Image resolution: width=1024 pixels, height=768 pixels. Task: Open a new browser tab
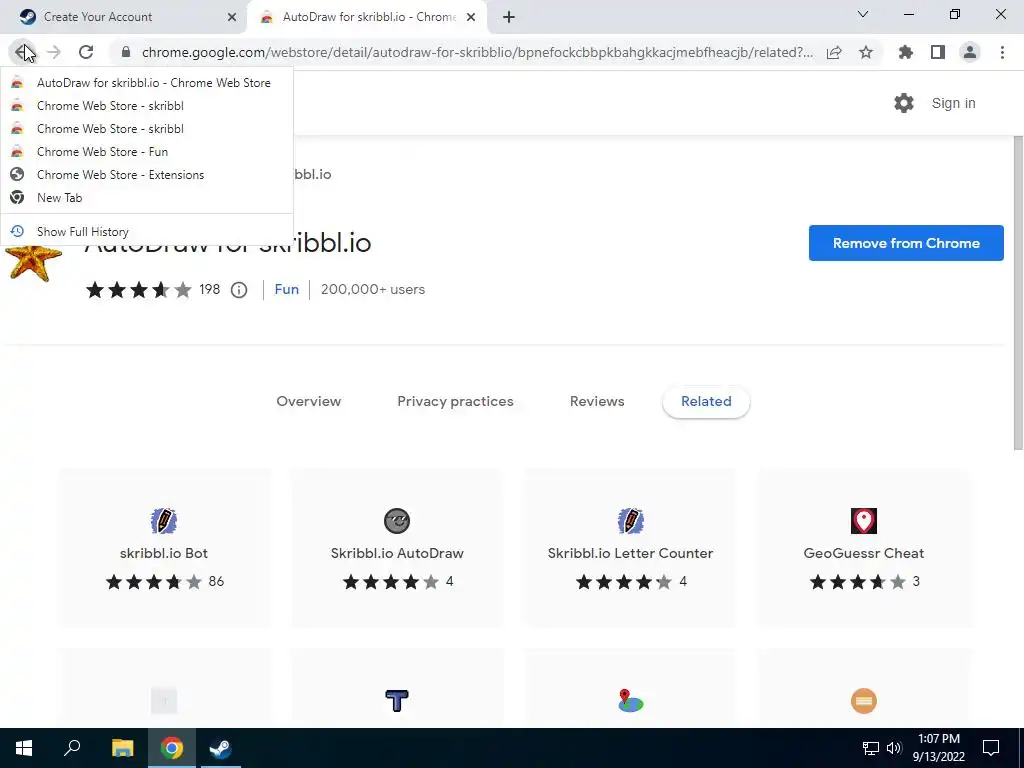tap(509, 18)
